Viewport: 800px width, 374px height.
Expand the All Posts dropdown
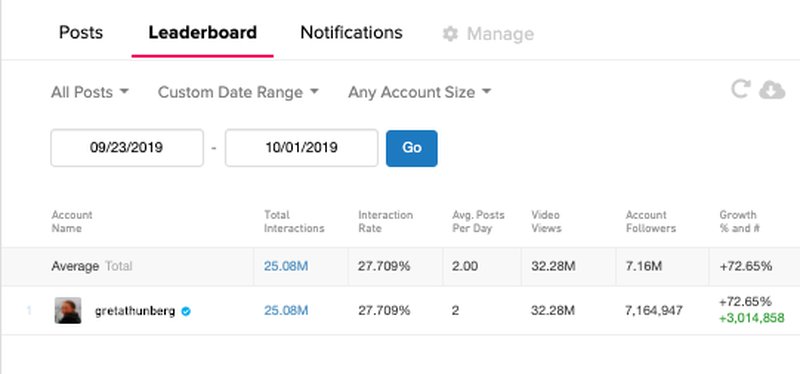(x=90, y=92)
